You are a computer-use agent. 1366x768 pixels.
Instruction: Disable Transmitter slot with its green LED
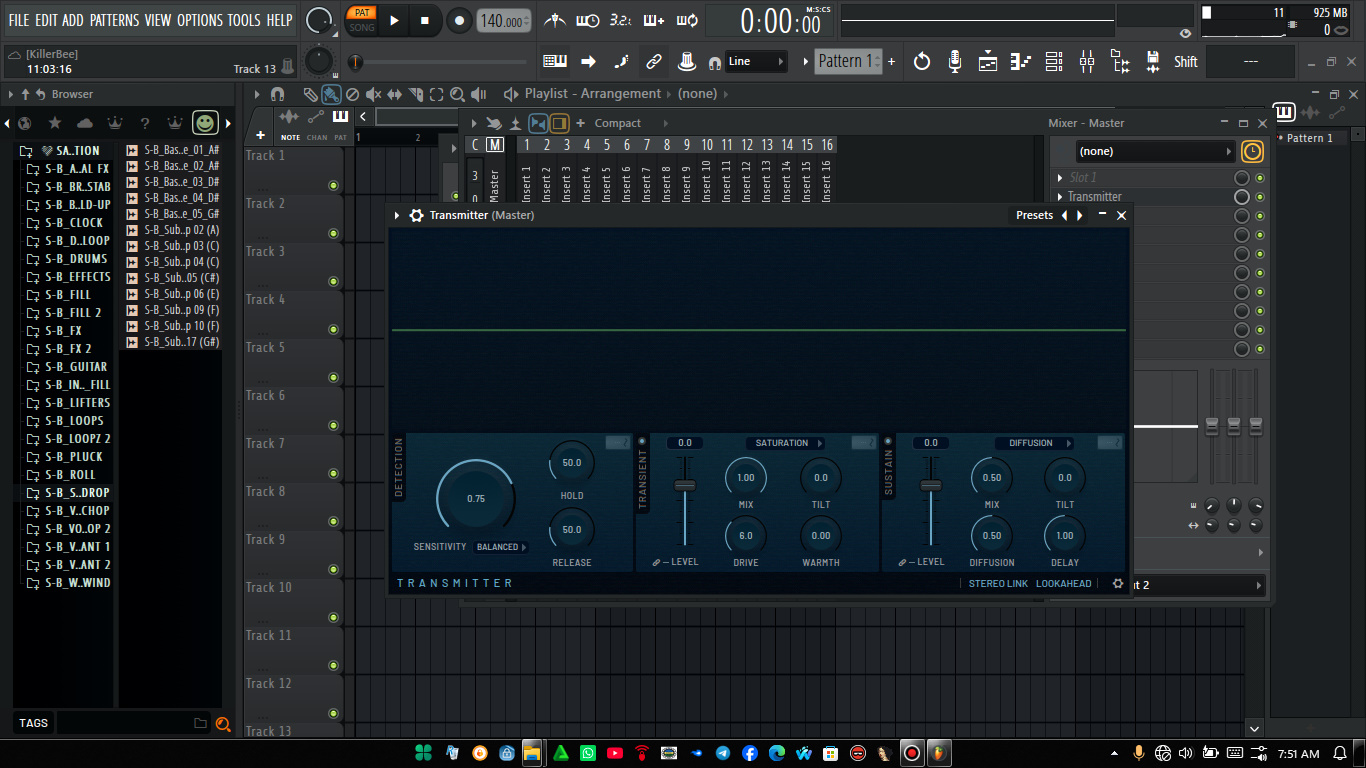(1260, 197)
